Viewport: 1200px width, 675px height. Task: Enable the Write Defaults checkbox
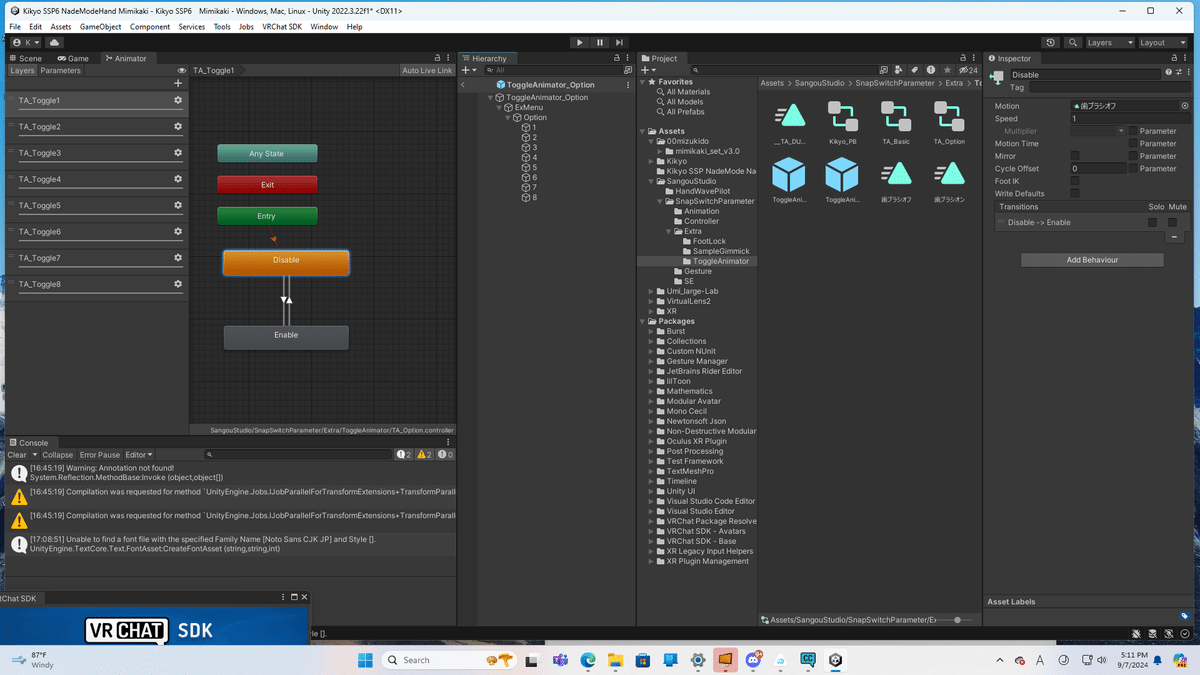click(x=1075, y=194)
